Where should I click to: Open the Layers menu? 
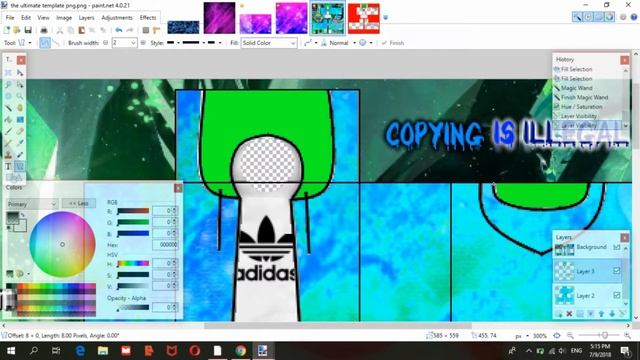pyautogui.click(x=86, y=18)
